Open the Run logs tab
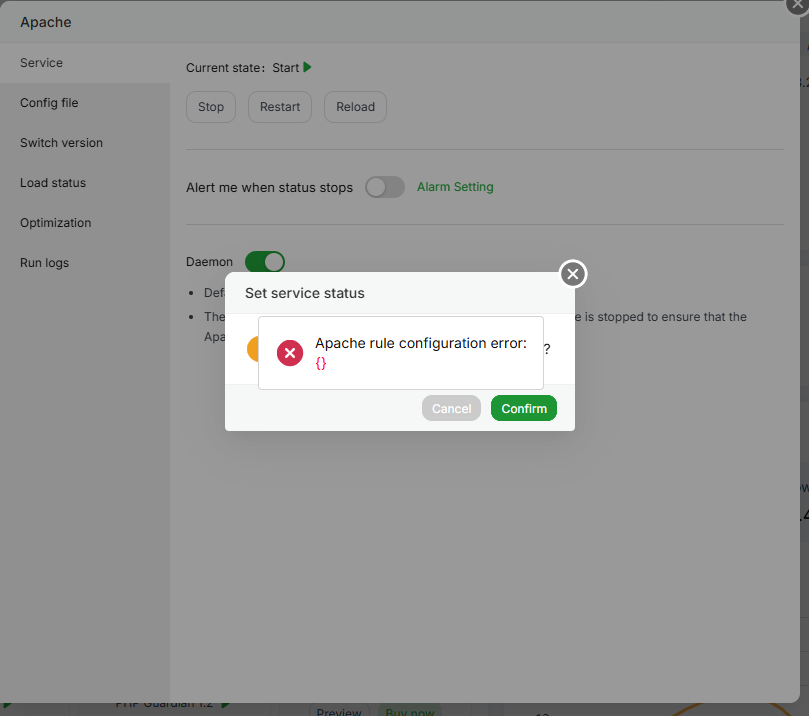The width and height of the screenshot is (809, 716). click(85, 263)
